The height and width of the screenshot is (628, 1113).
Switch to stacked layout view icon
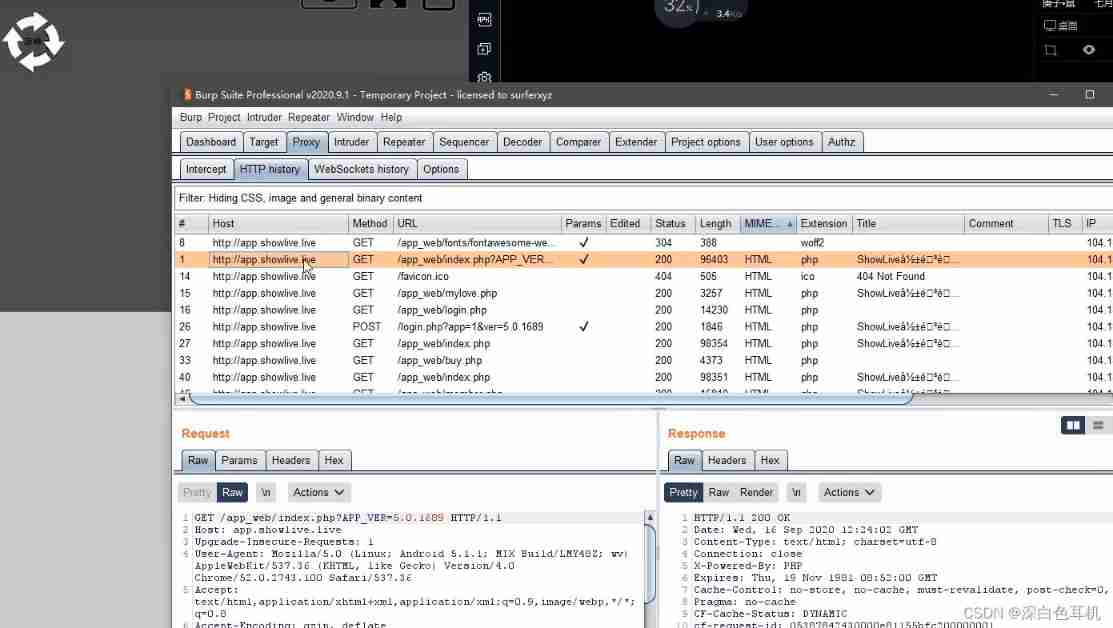[x=1098, y=425]
